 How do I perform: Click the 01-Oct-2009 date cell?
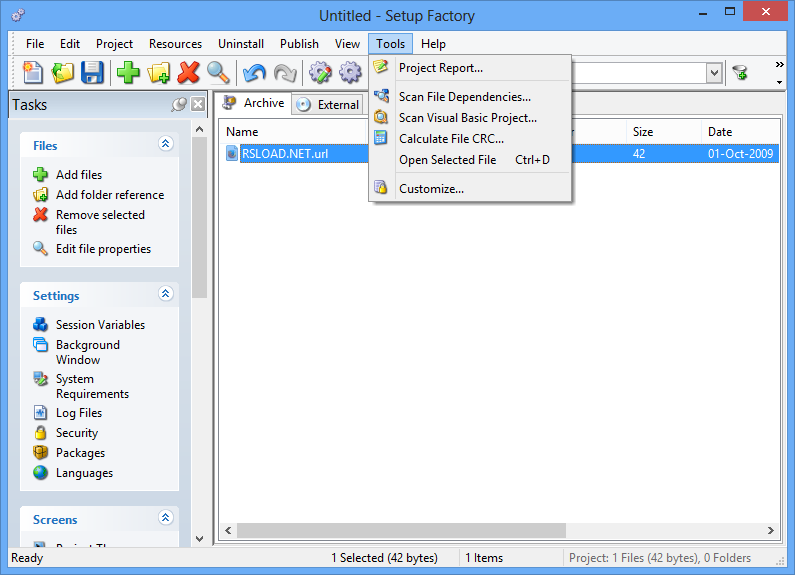740,154
